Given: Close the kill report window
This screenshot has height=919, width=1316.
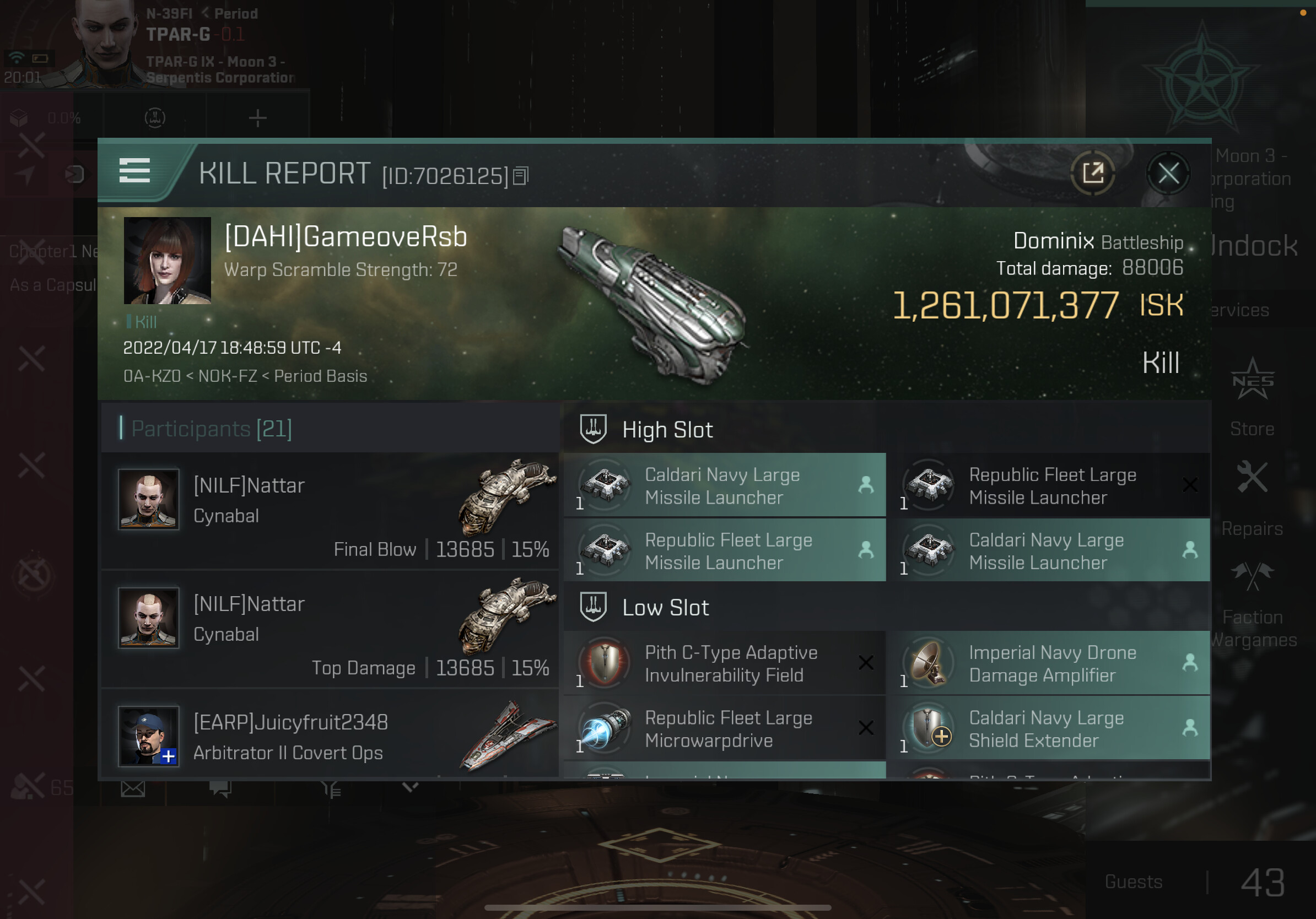Looking at the screenshot, I should tap(1168, 172).
